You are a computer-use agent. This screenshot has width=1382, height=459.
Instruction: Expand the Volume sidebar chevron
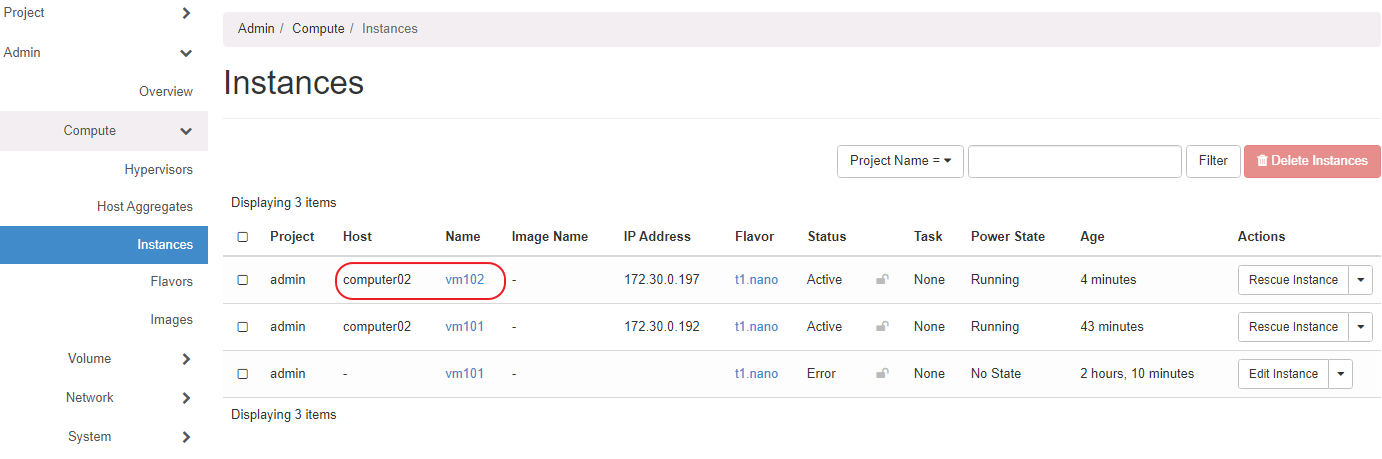point(186,359)
